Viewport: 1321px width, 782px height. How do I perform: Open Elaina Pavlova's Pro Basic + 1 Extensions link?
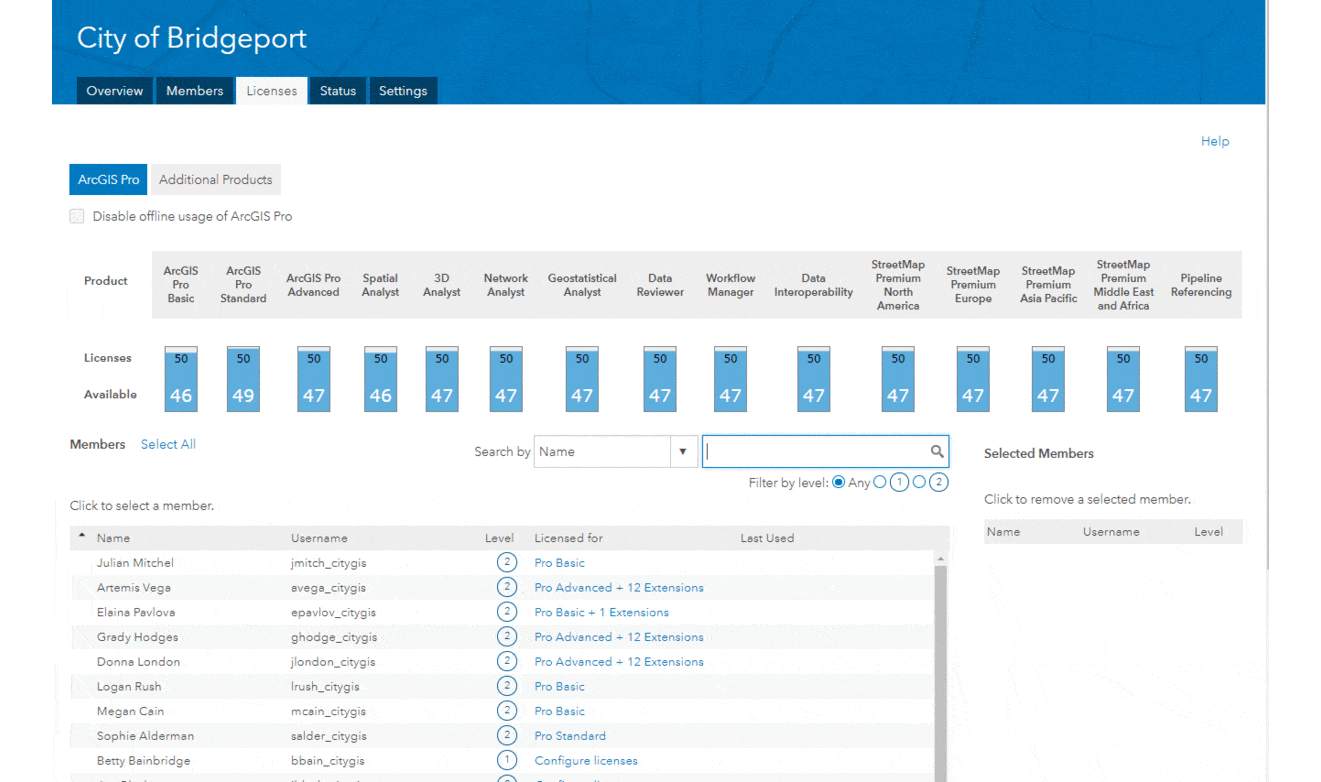pyautogui.click(x=602, y=612)
